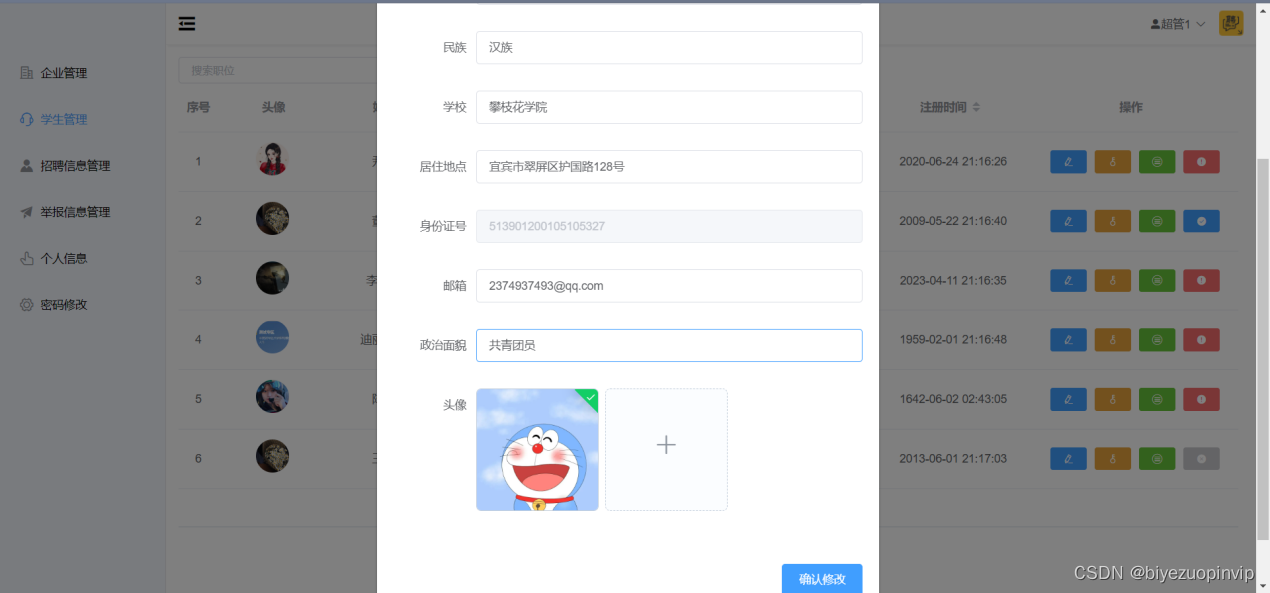Click the 学校 field with 攀枝花学院
This screenshot has height=593, width=1270.
[669, 107]
